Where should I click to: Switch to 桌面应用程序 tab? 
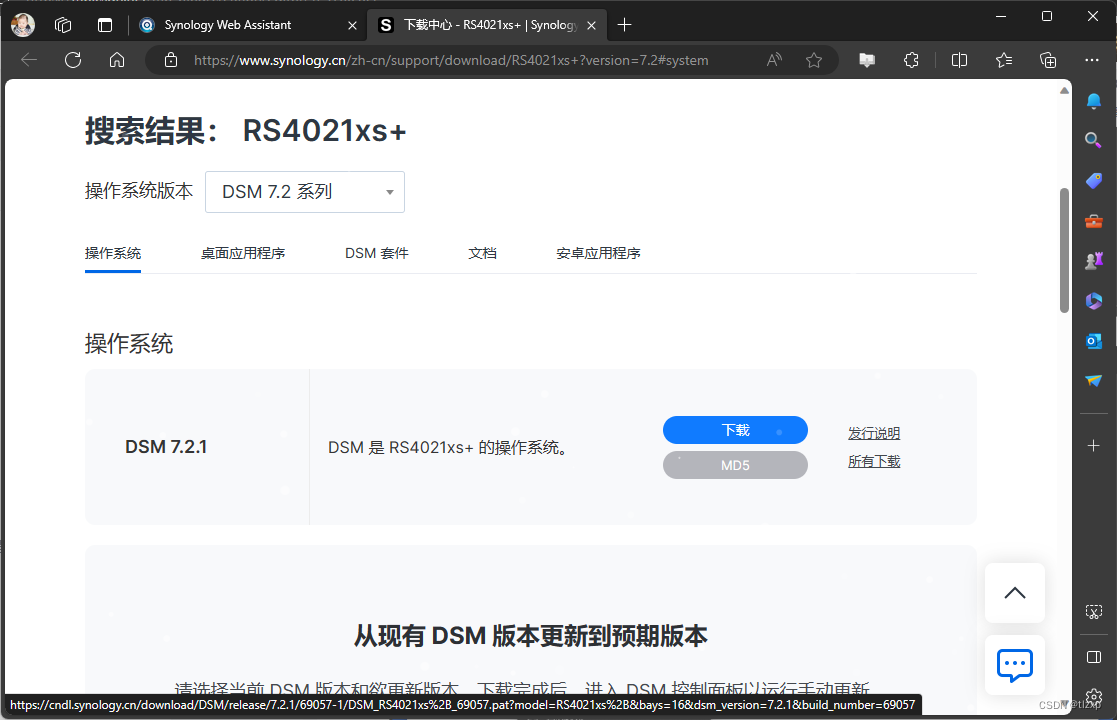(243, 254)
